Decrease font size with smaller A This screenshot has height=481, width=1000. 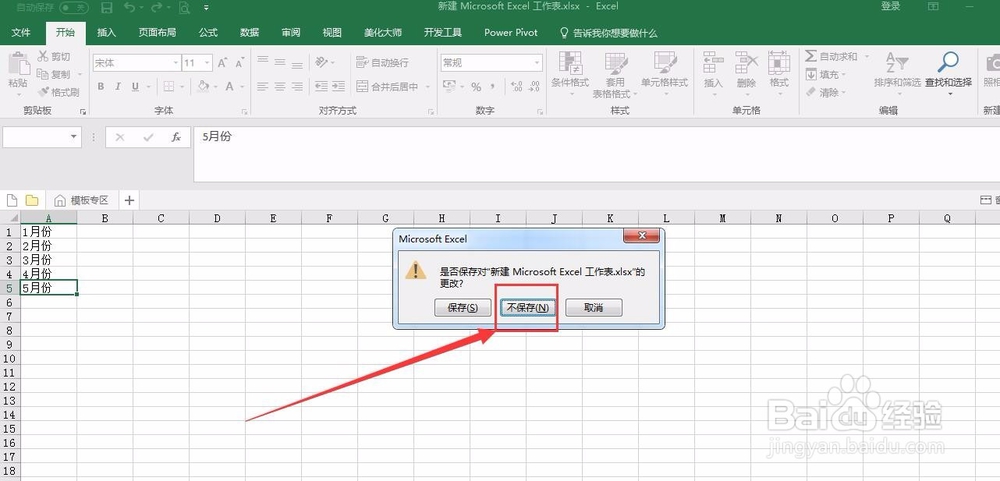239,63
